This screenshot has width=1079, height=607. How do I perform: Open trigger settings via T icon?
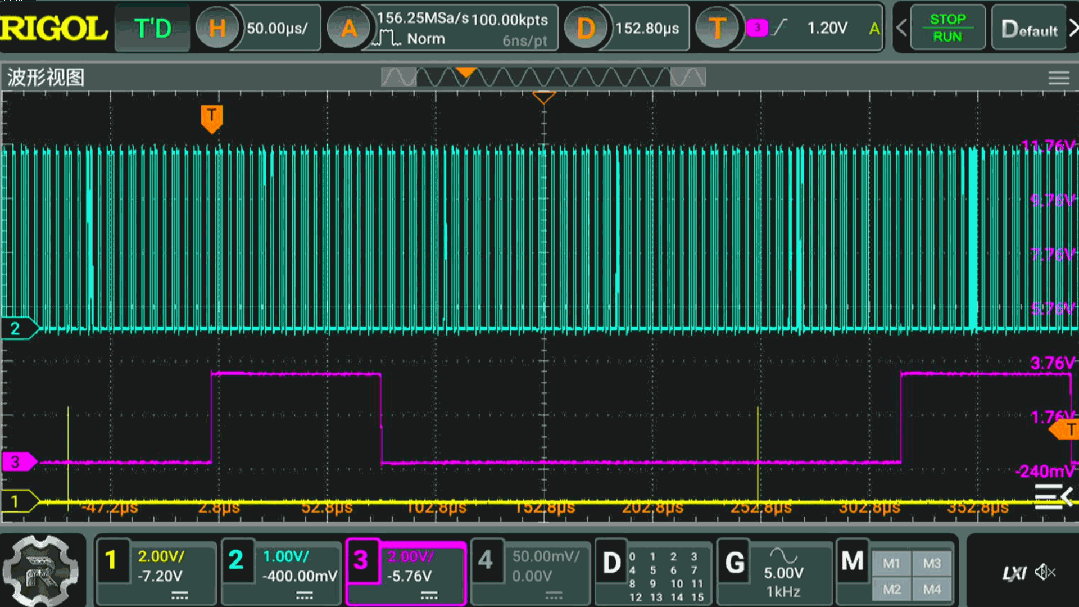tap(717, 28)
